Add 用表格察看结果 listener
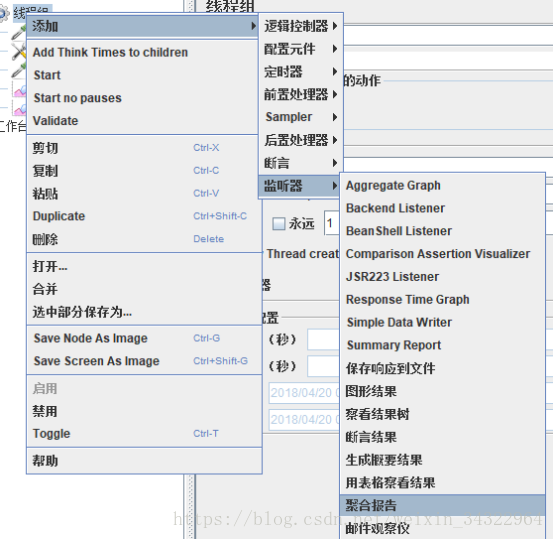 [x=443, y=482]
